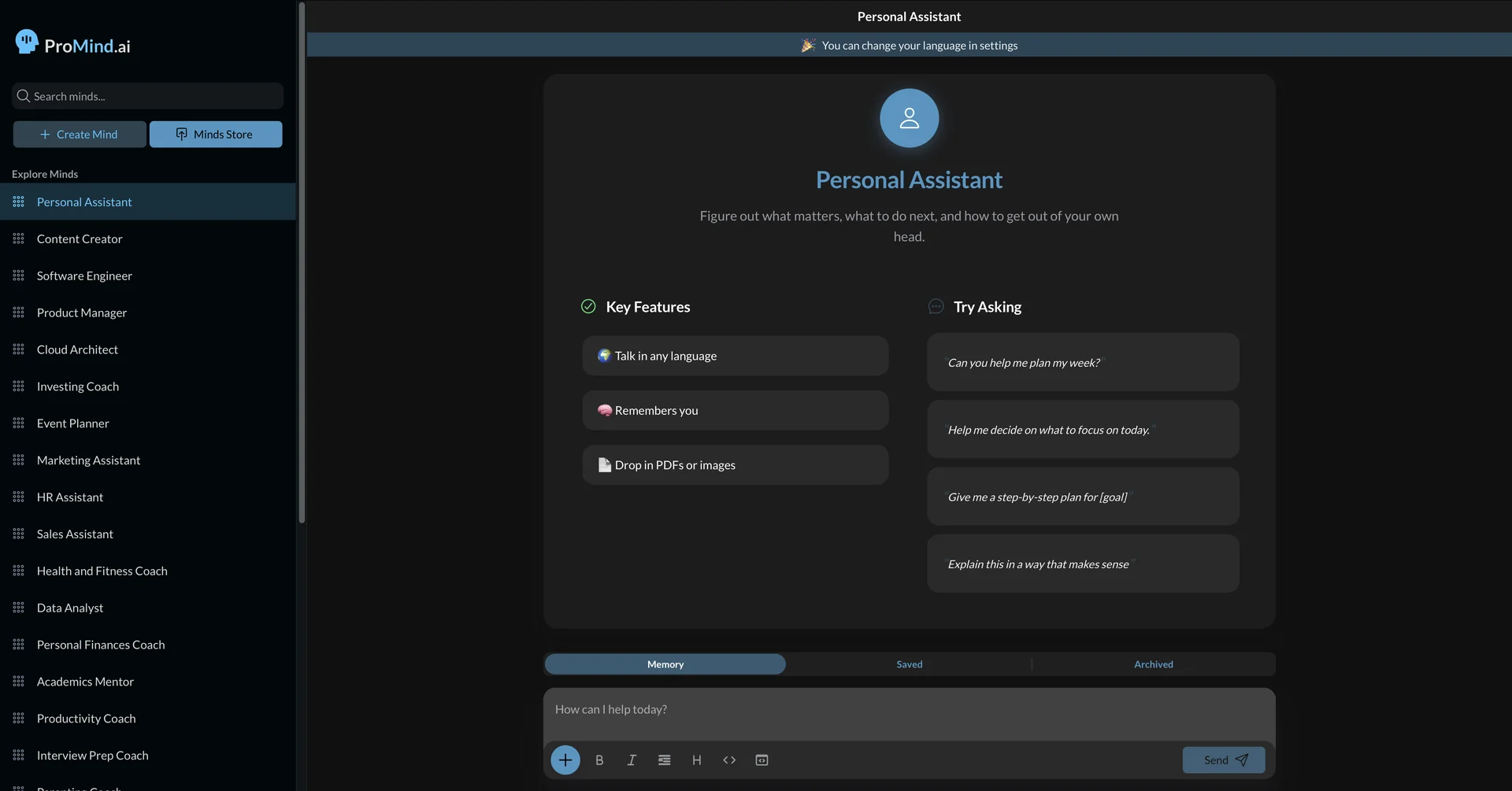This screenshot has width=1512, height=791.
Task: Click grid icon beside Sales Assistant
Action: pos(19,534)
